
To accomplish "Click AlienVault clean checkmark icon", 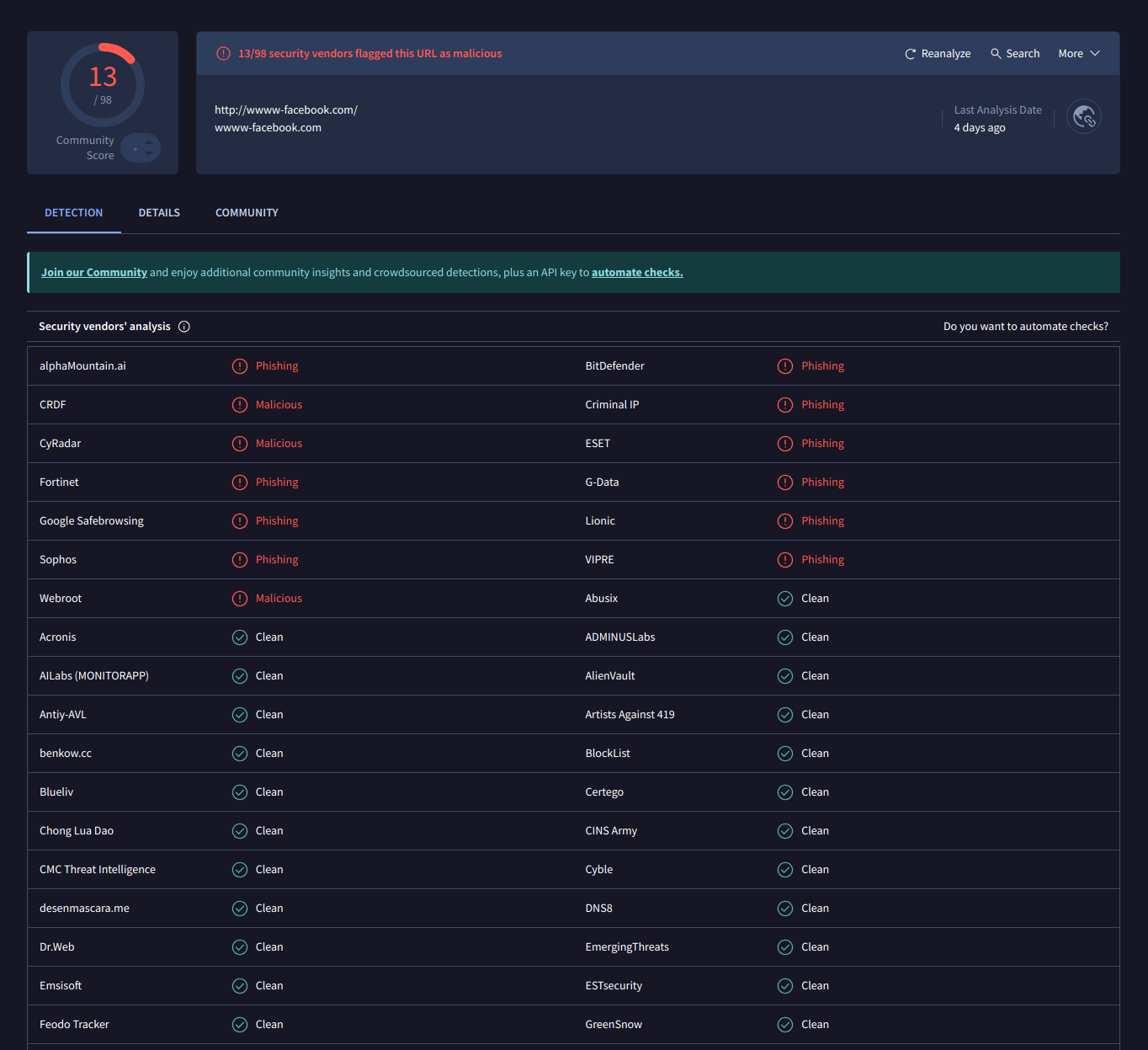I will pos(785,676).
